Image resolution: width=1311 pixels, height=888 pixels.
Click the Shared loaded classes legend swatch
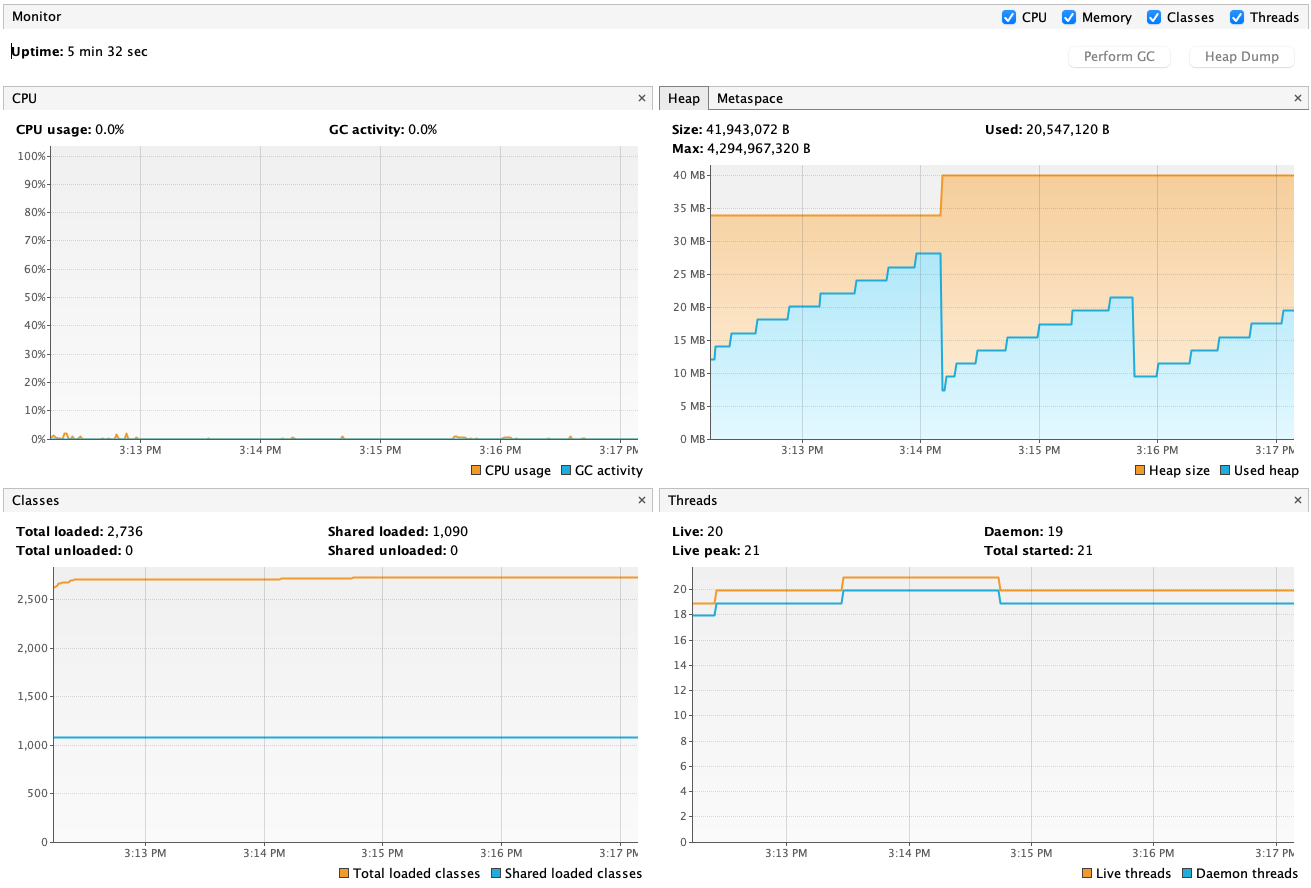pyautogui.click(x=495, y=874)
